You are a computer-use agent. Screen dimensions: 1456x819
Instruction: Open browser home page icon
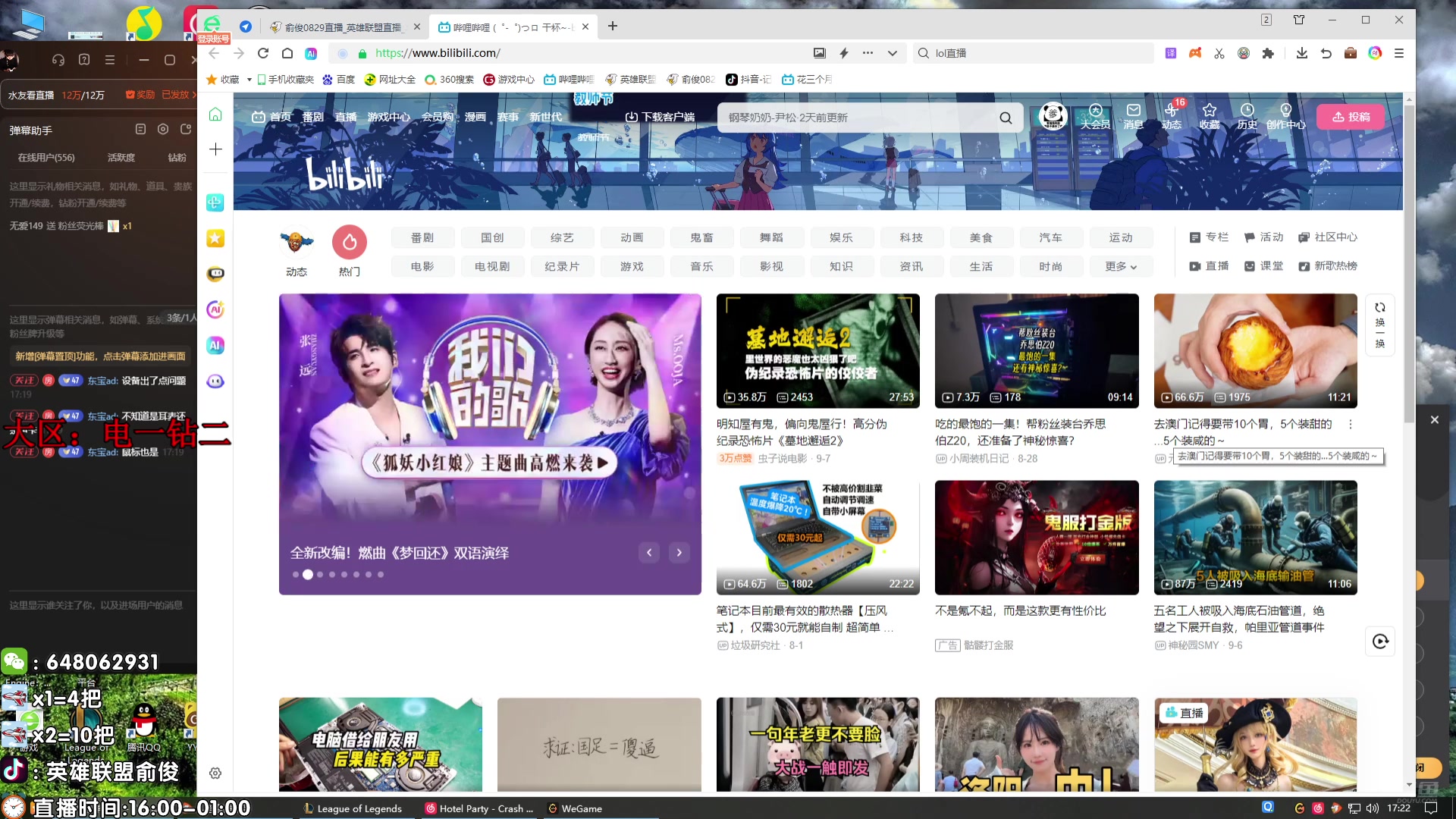point(287,53)
